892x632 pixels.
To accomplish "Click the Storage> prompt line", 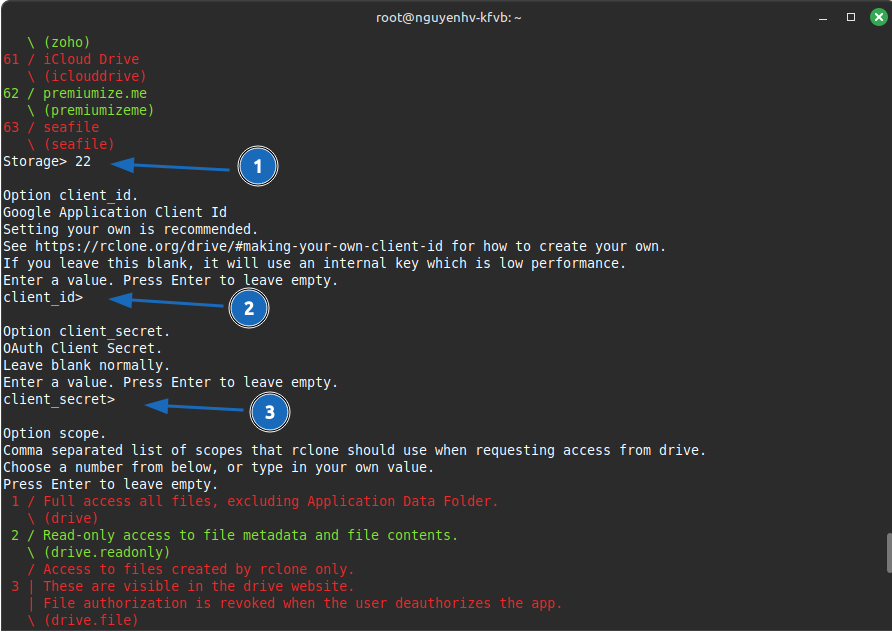I will tap(47, 161).
